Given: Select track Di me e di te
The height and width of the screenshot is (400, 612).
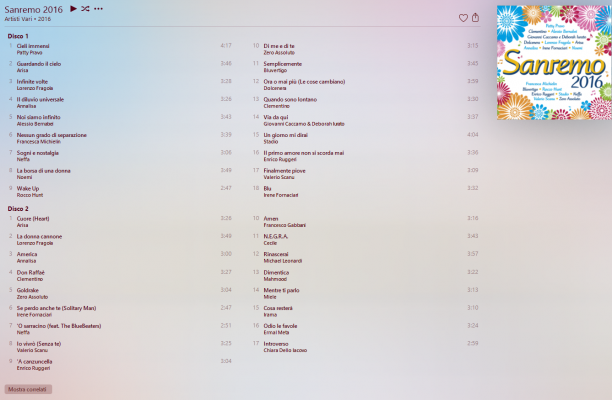Looking at the screenshot, I should [279, 46].
